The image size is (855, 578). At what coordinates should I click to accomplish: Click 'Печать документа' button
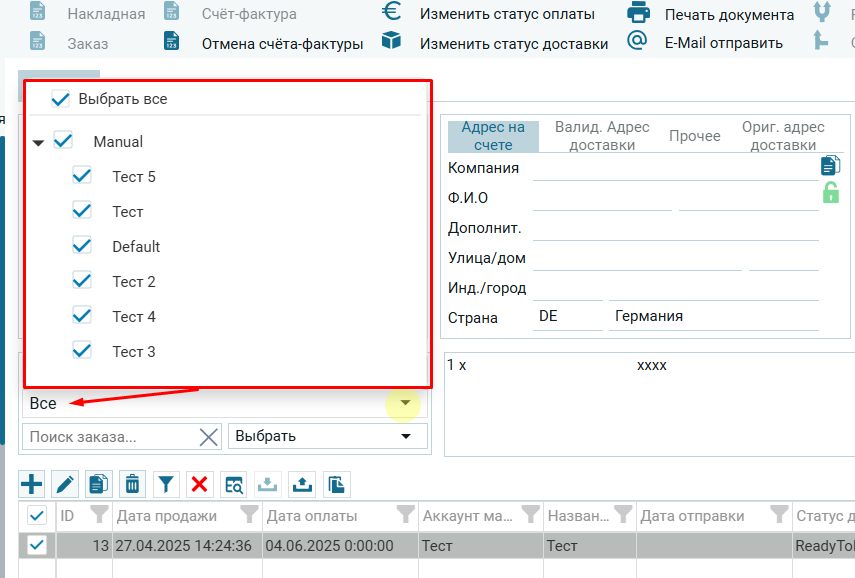tap(729, 15)
